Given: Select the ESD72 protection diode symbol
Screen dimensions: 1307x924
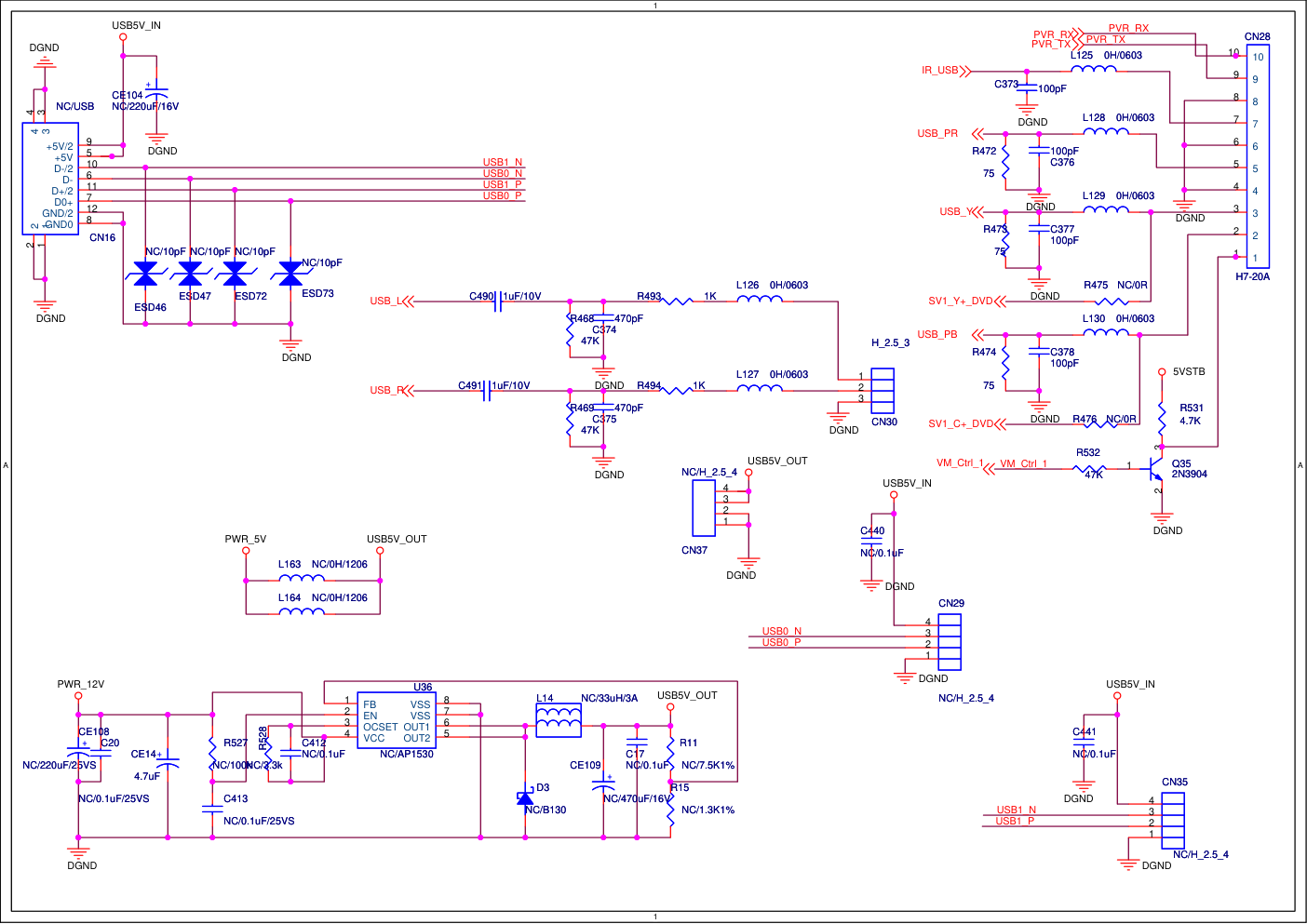Looking at the screenshot, I should [235, 274].
